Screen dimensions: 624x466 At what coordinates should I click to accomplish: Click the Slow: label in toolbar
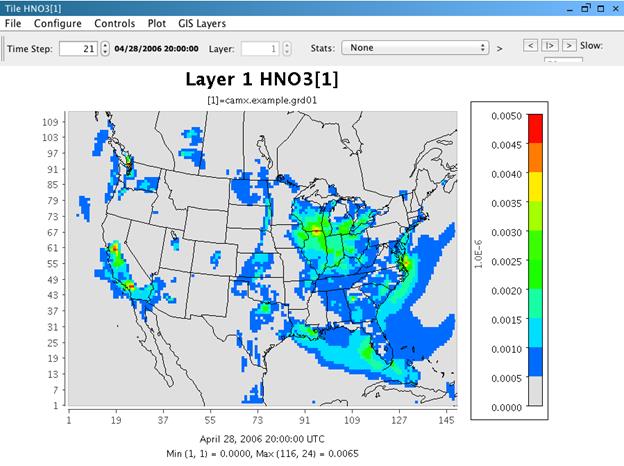pyautogui.click(x=591, y=45)
